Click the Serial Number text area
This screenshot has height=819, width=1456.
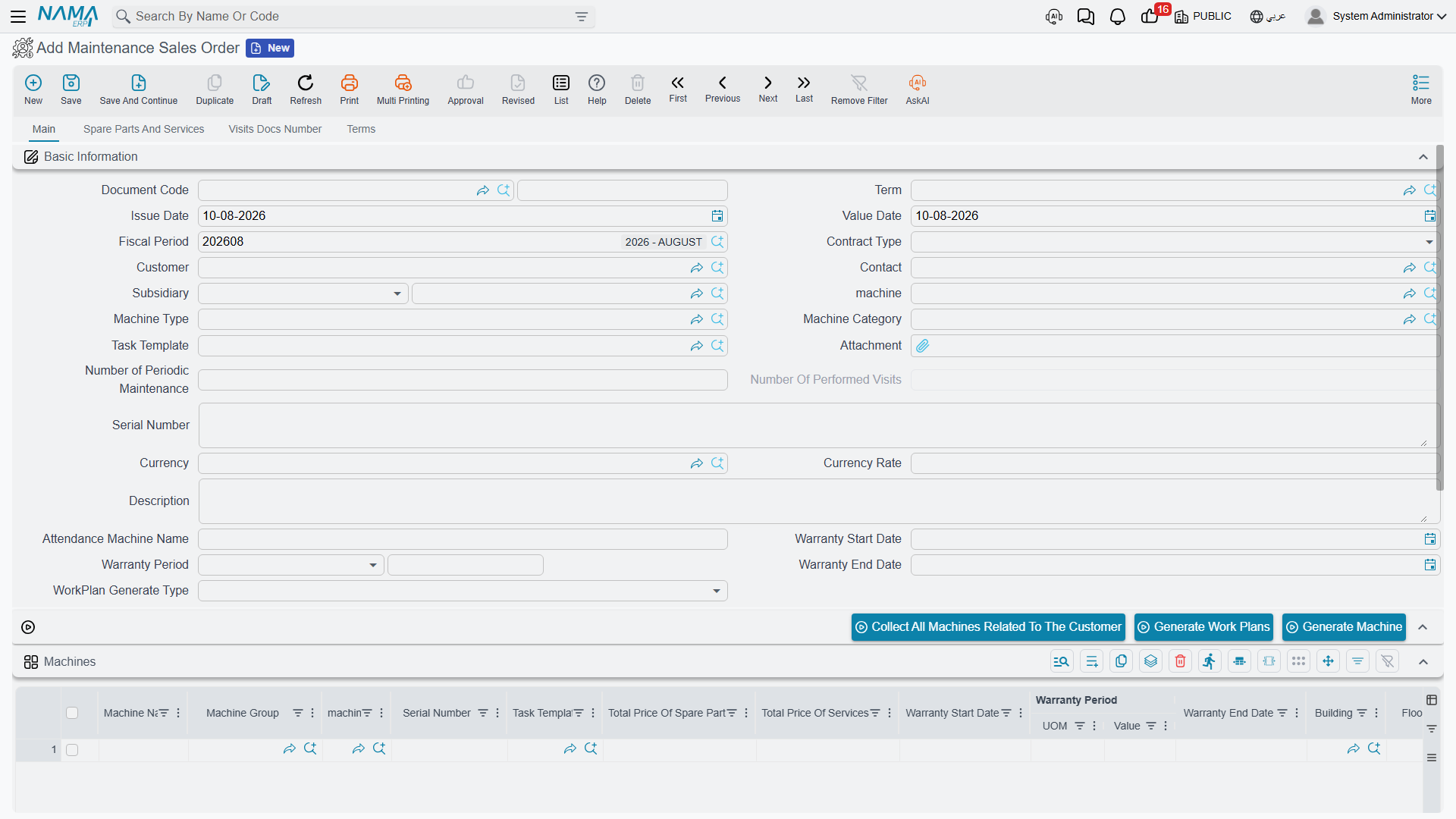[818, 425]
